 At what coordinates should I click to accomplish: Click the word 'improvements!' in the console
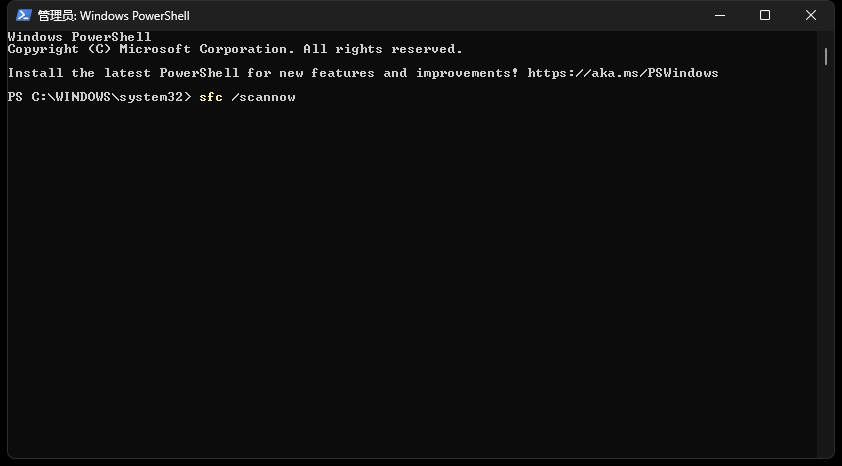(x=468, y=73)
